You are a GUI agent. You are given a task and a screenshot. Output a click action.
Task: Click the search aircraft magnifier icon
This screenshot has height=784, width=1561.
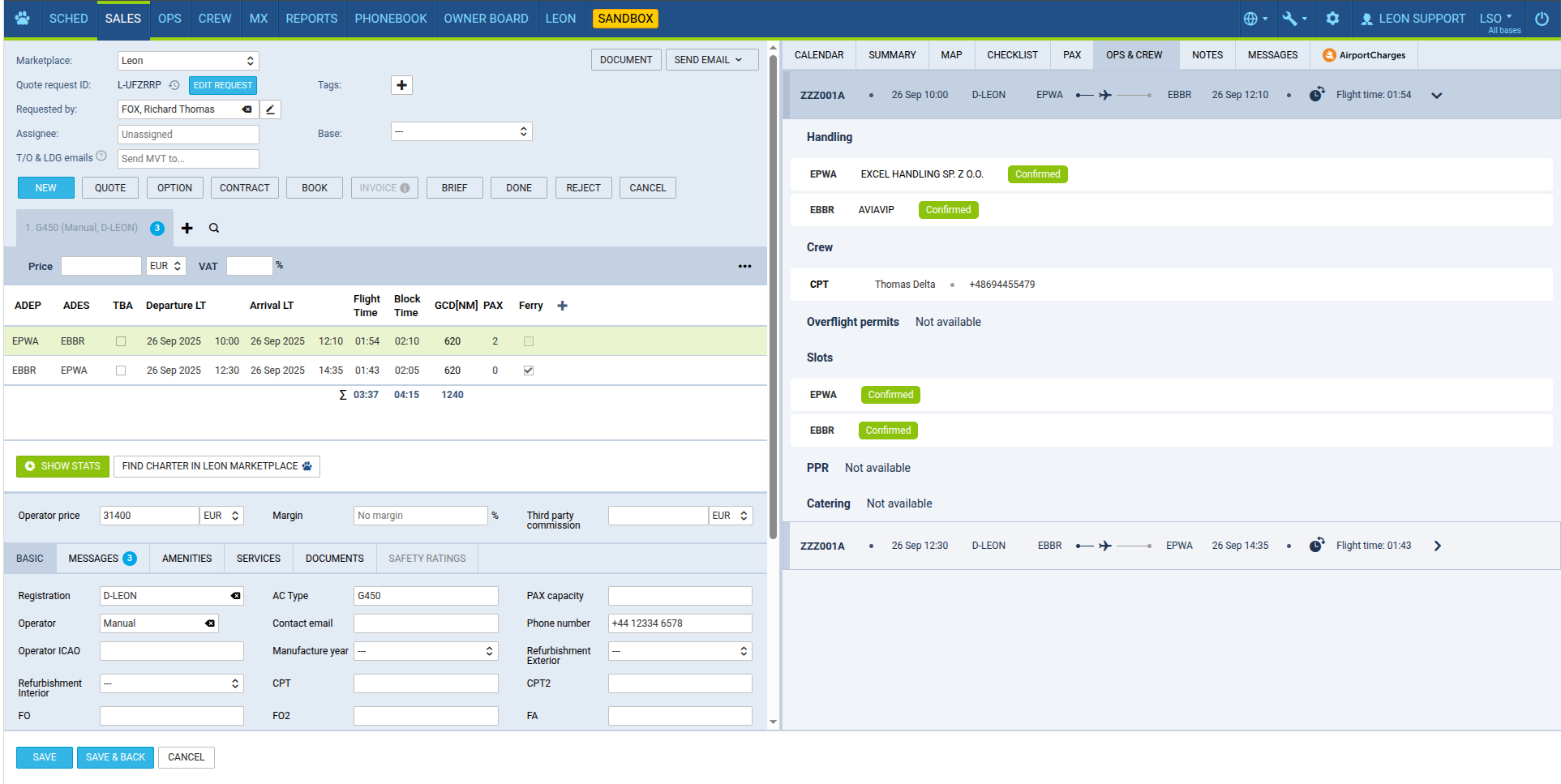[x=214, y=229]
